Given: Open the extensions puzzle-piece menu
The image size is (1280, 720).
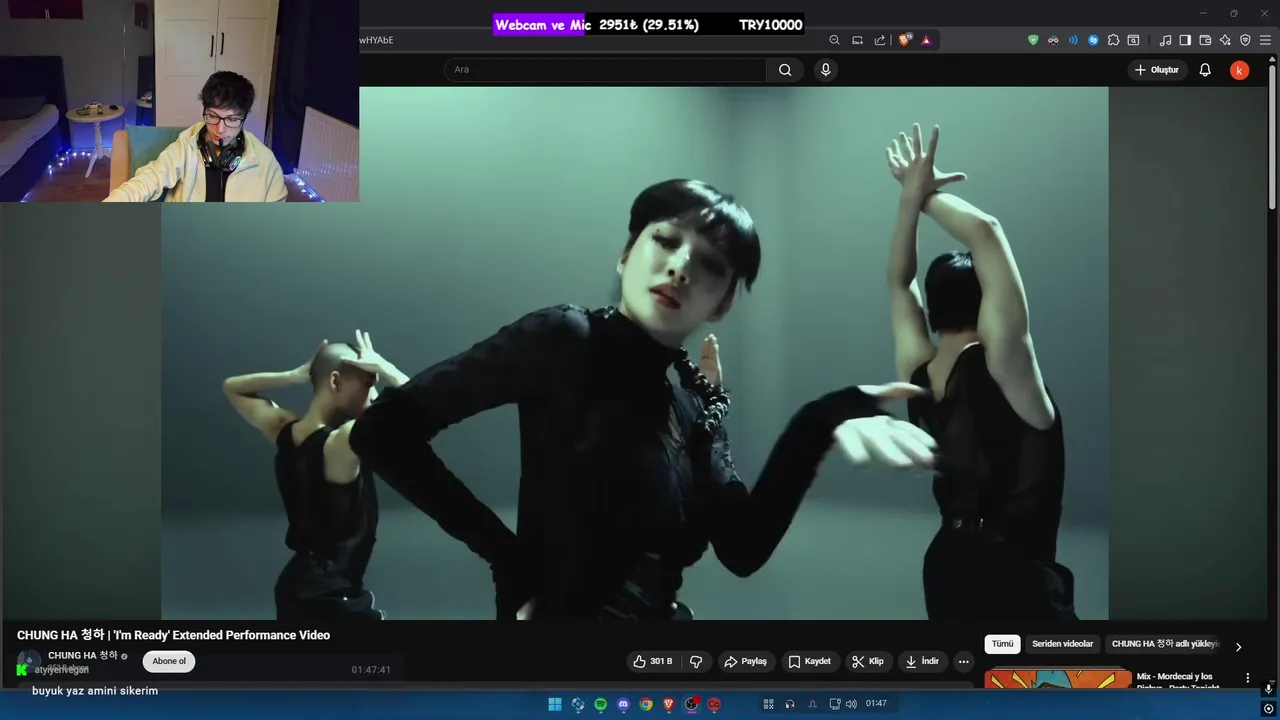Looking at the screenshot, I should (1113, 40).
